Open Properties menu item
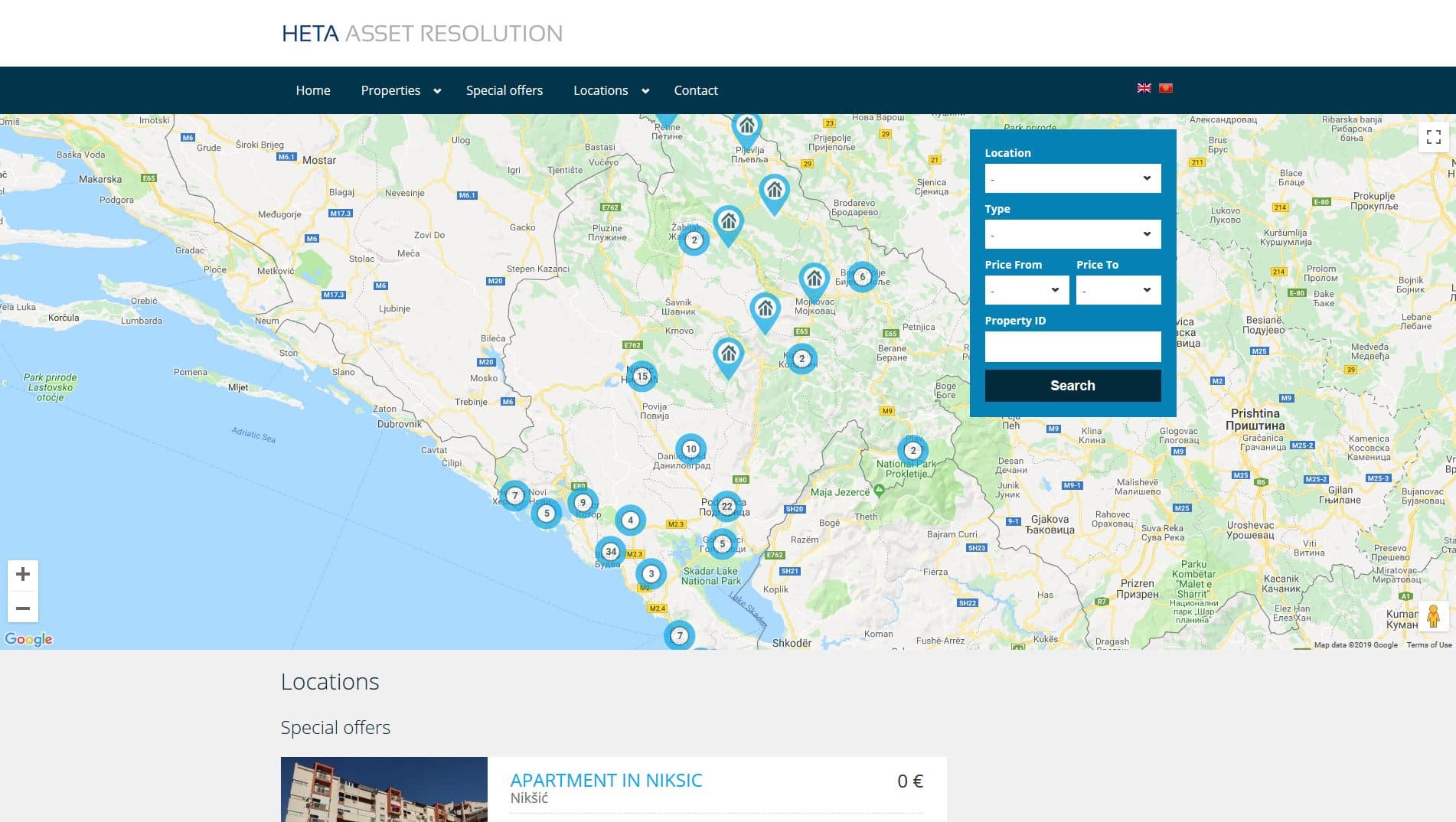This screenshot has height=822, width=1456. pos(390,90)
